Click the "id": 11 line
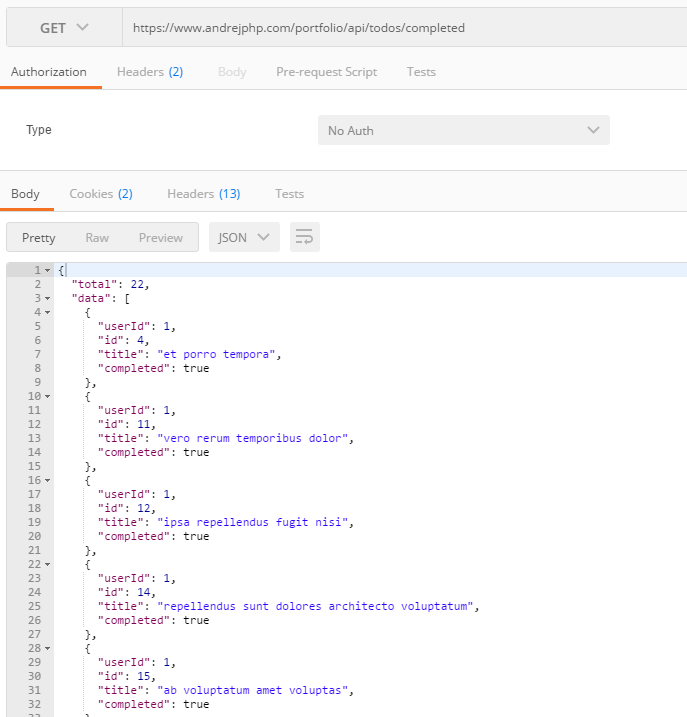 coord(127,424)
